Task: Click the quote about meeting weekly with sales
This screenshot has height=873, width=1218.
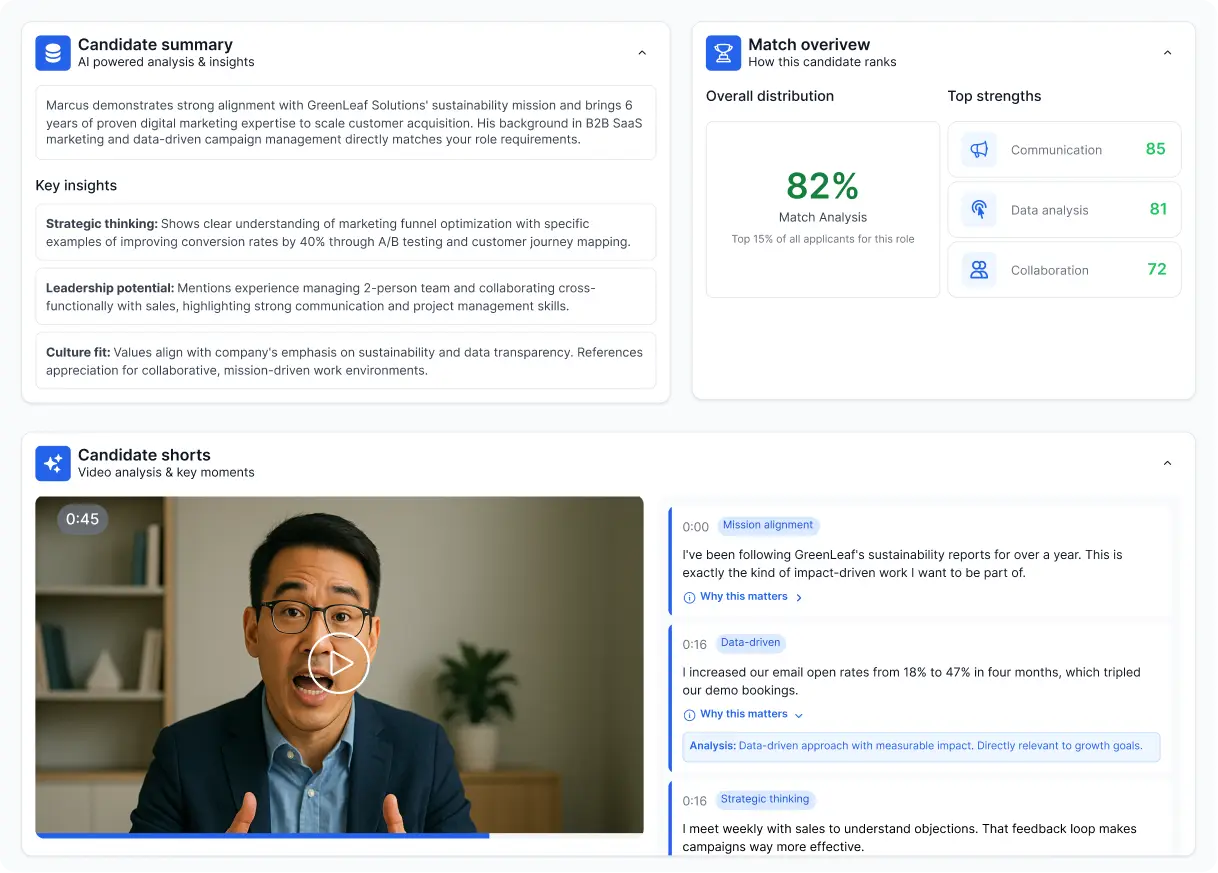Action: [909, 837]
